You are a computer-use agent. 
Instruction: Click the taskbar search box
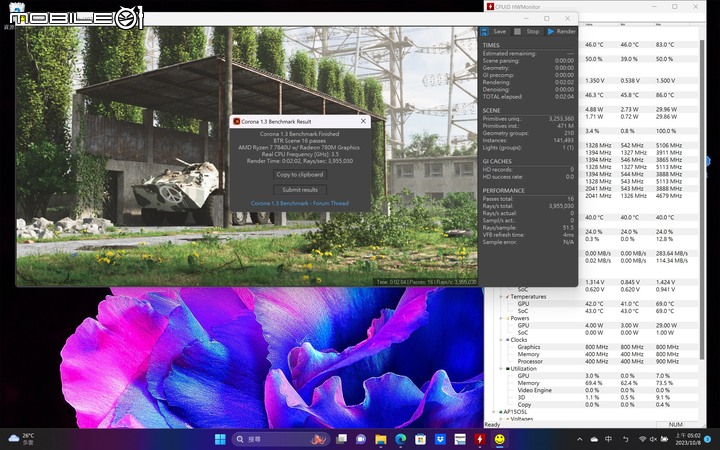pos(281,439)
